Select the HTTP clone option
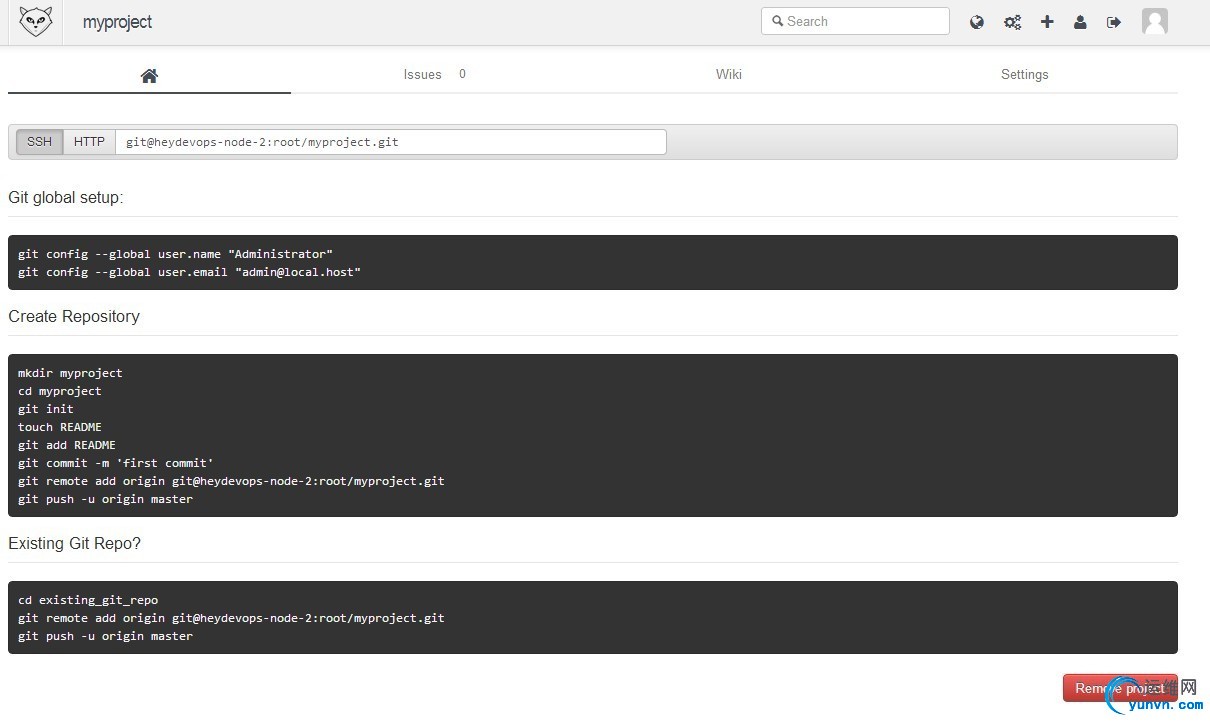1210x722 pixels. tap(90, 142)
